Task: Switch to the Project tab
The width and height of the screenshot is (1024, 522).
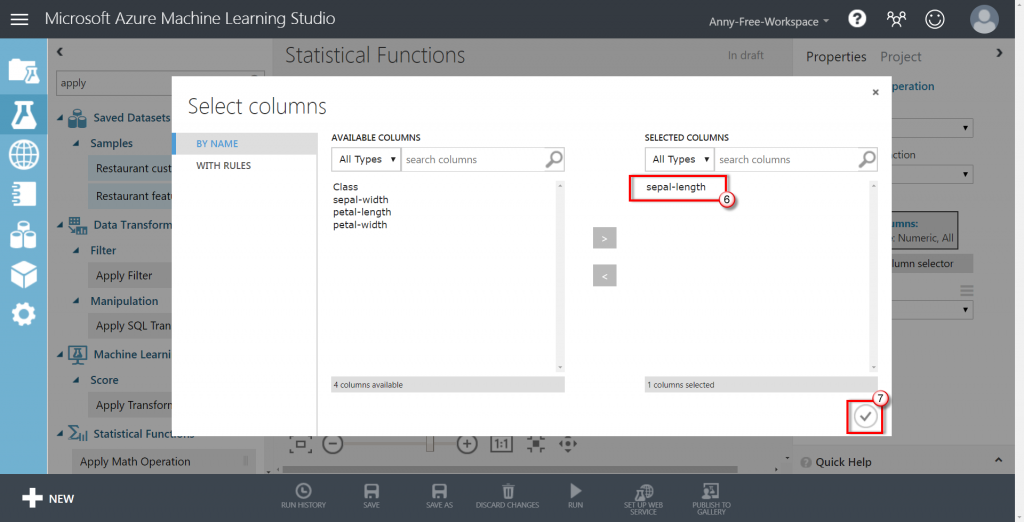Action: pos(901,57)
